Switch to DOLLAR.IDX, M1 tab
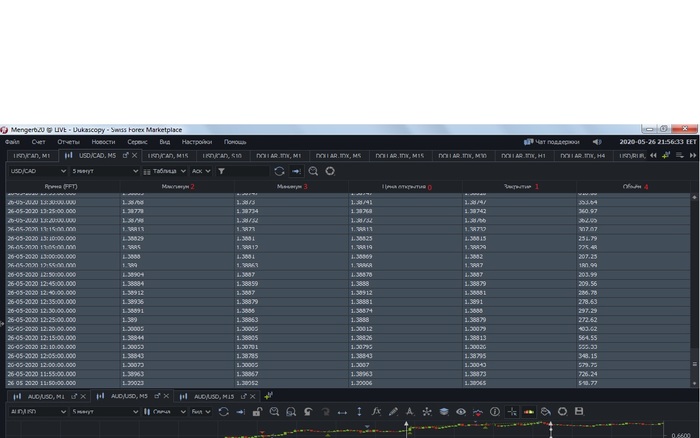Image resolution: width=700 pixels, height=438 pixels. pos(279,156)
